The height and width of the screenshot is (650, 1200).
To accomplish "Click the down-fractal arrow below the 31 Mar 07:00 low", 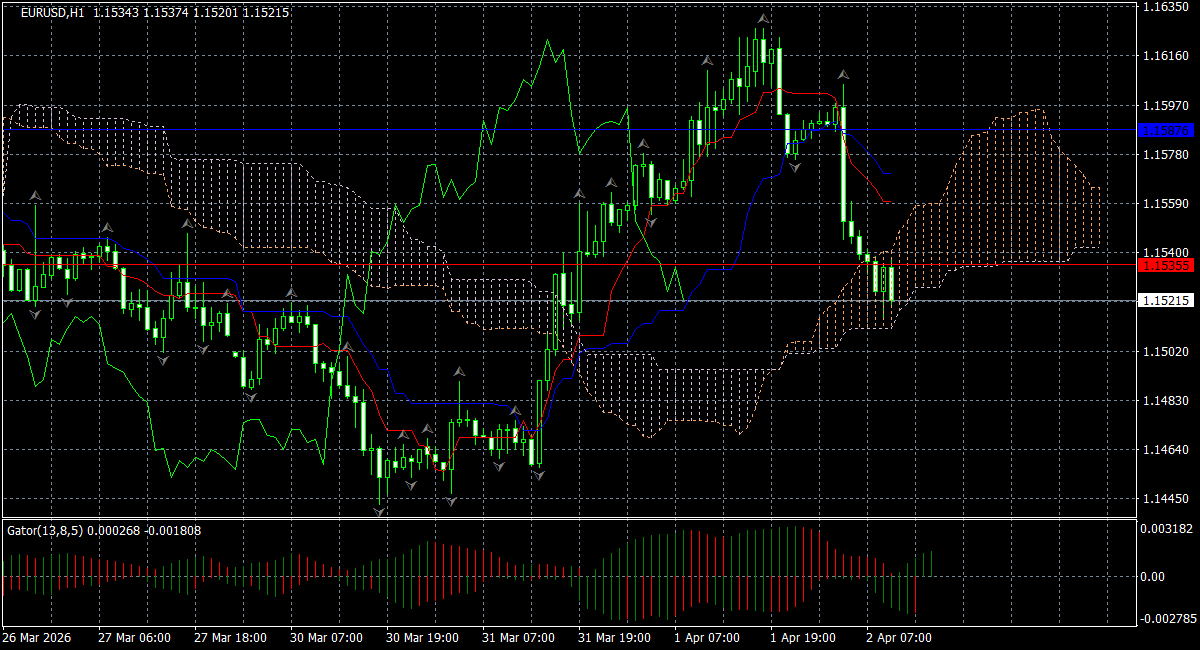I will tap(539, 475).
